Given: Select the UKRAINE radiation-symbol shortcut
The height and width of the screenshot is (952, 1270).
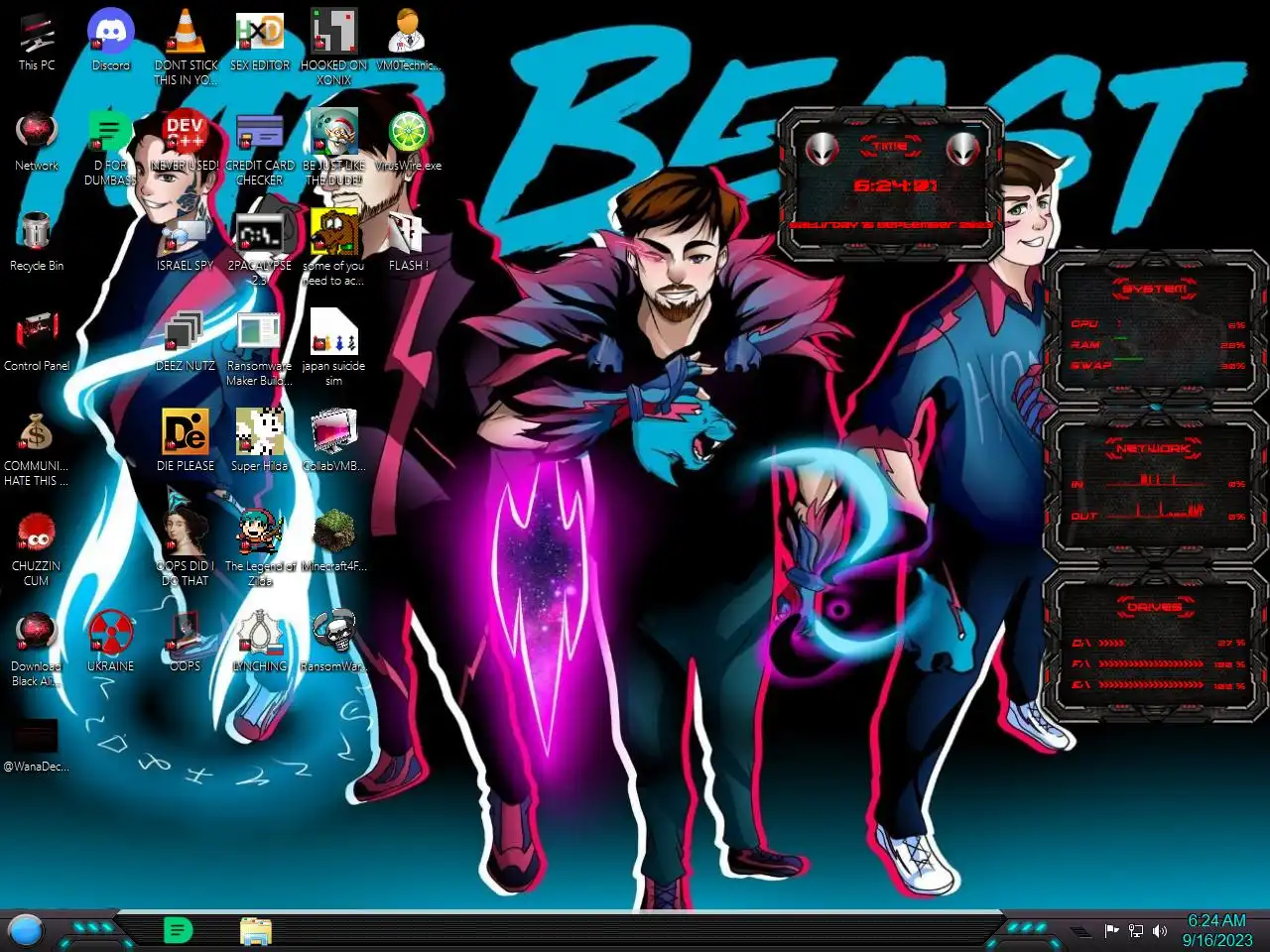Looking at the screenshot, I should coord(111,643).
